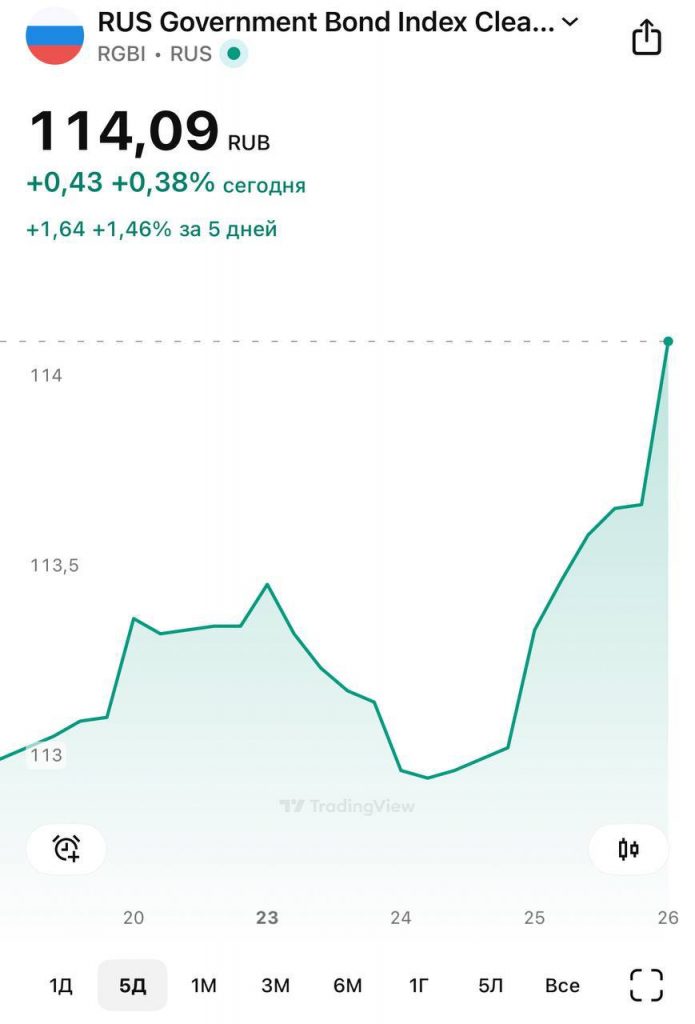The height and width of the screenshot is (1024, 695).
Task: Tap the TradingView watermark logo
Action: click(x=347, y=806)
